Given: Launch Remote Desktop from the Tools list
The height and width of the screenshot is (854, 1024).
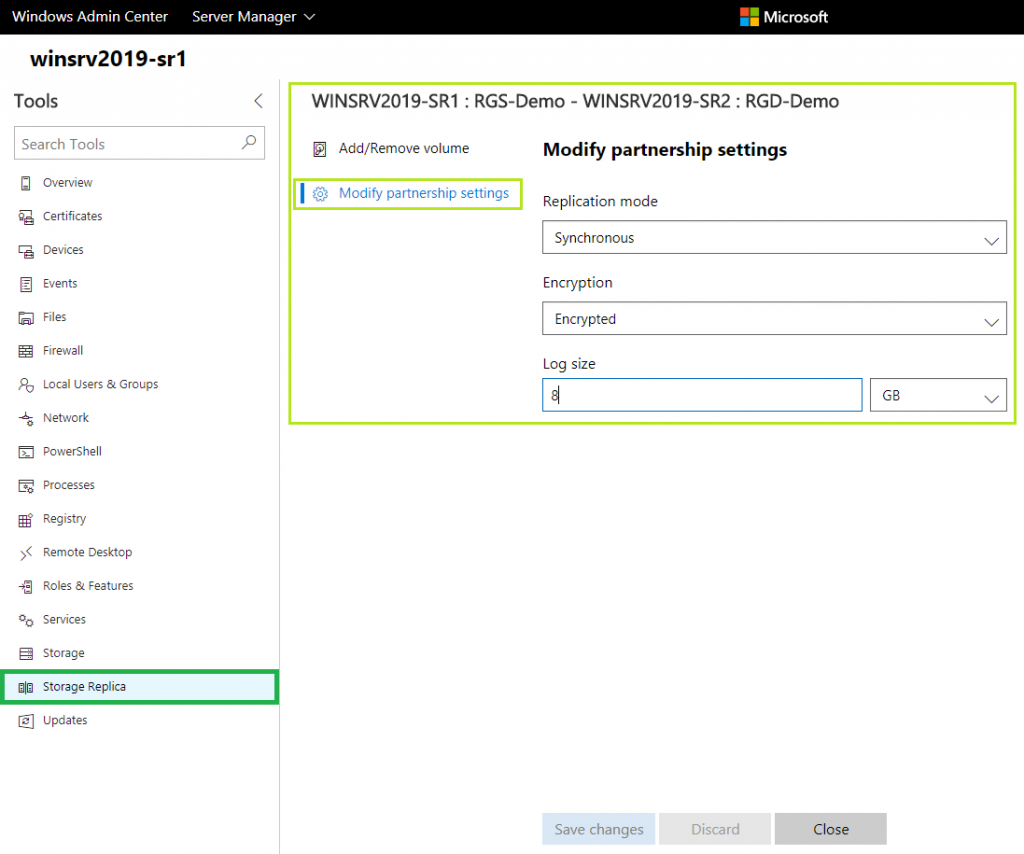Looking at the screenshot, I should [x=25, y=552].
